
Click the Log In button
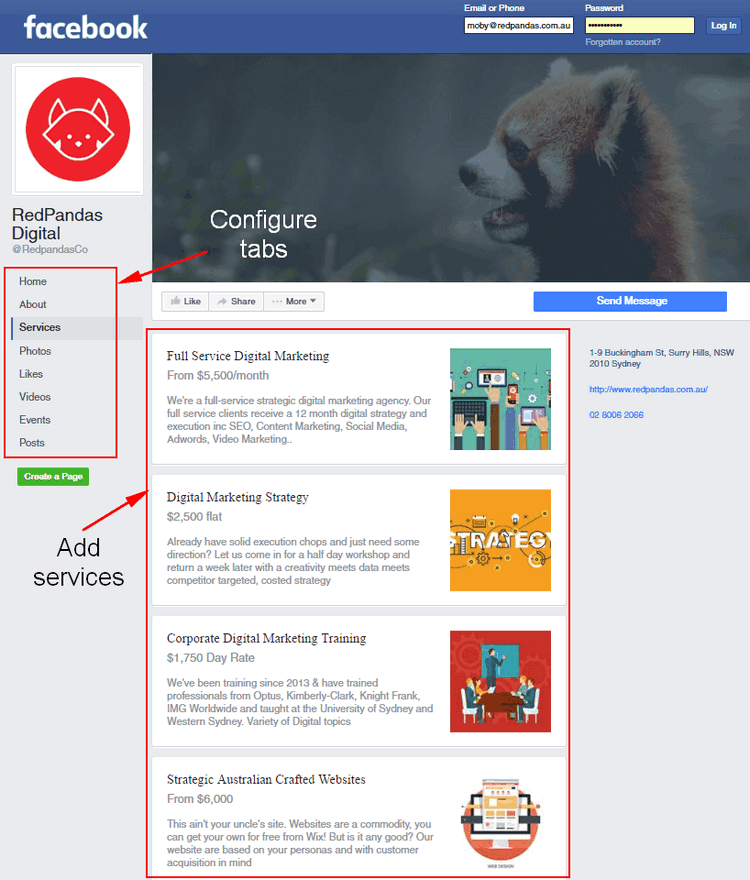724,25
